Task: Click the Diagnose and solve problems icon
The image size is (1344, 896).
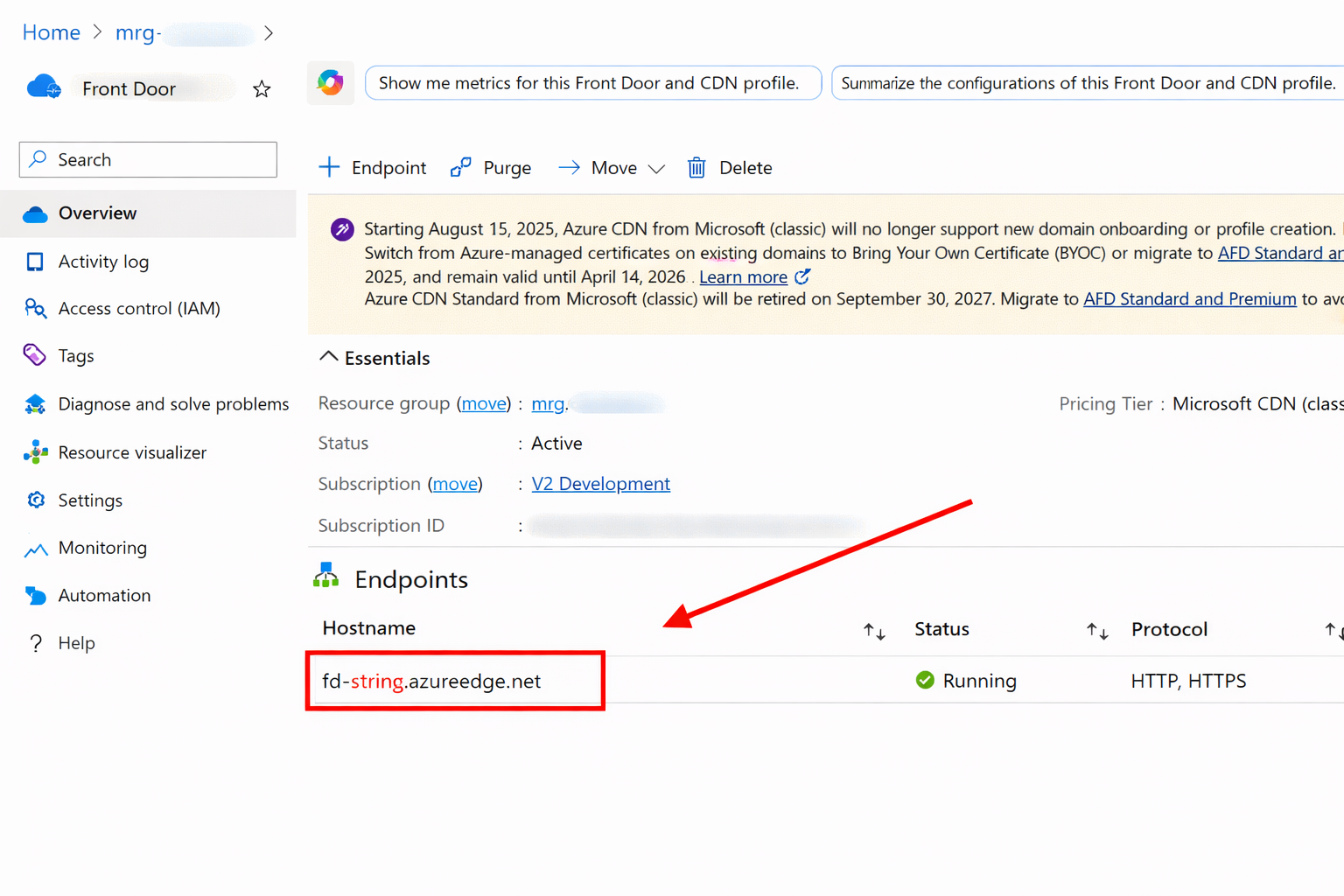Action: pos(35,403)
